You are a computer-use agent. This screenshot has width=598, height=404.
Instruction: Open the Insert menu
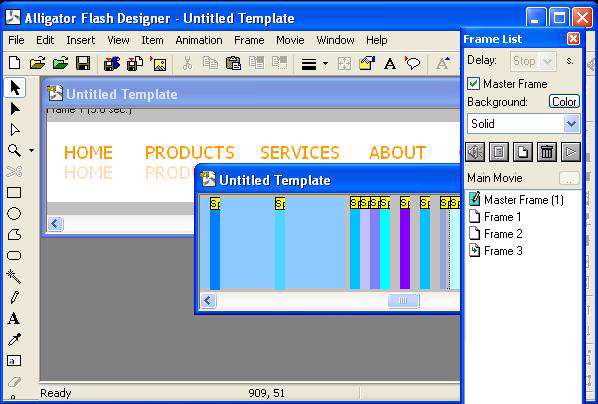(80, 40)
